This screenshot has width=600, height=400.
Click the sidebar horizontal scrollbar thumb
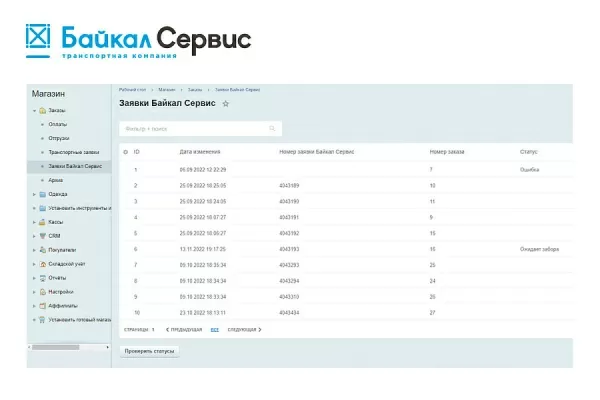(x=55, y=347)
